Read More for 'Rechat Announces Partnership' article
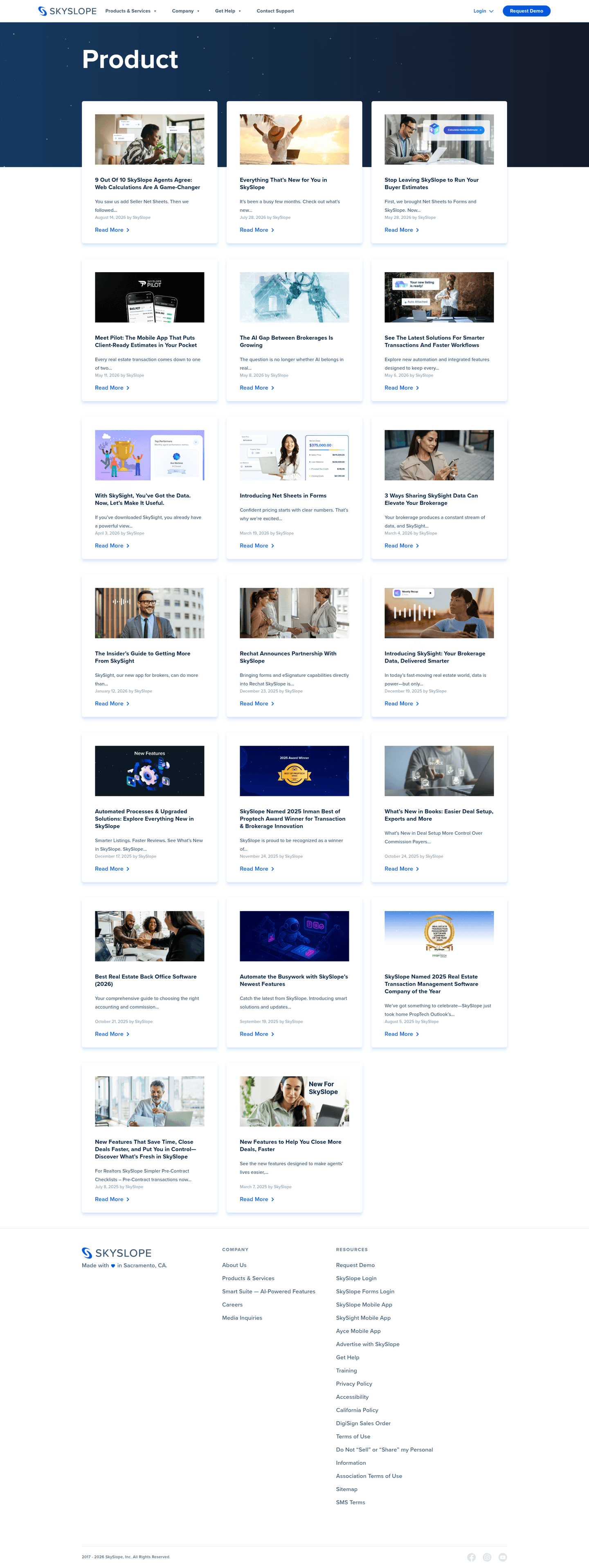This screenshot has height=1568, width=589. tap(257, 703)
